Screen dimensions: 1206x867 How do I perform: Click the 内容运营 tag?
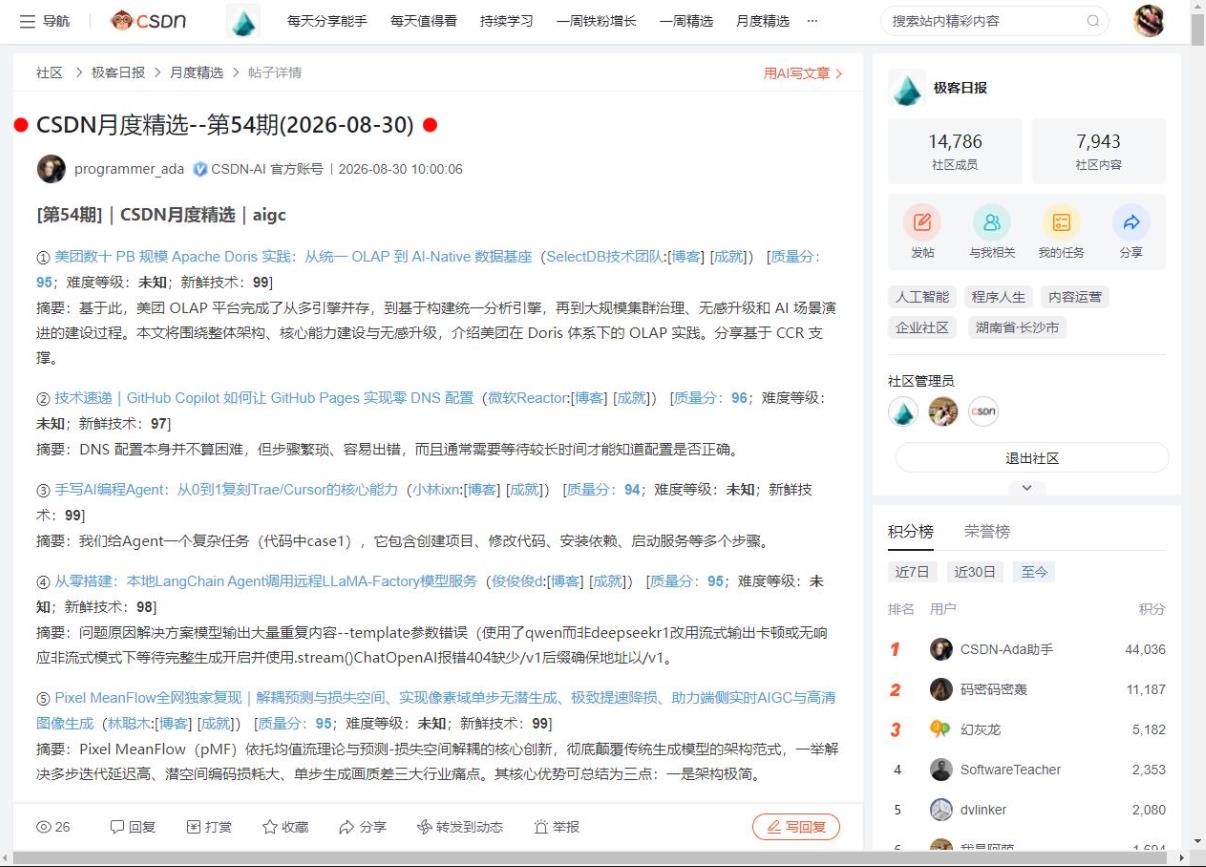coord(1074,297)
